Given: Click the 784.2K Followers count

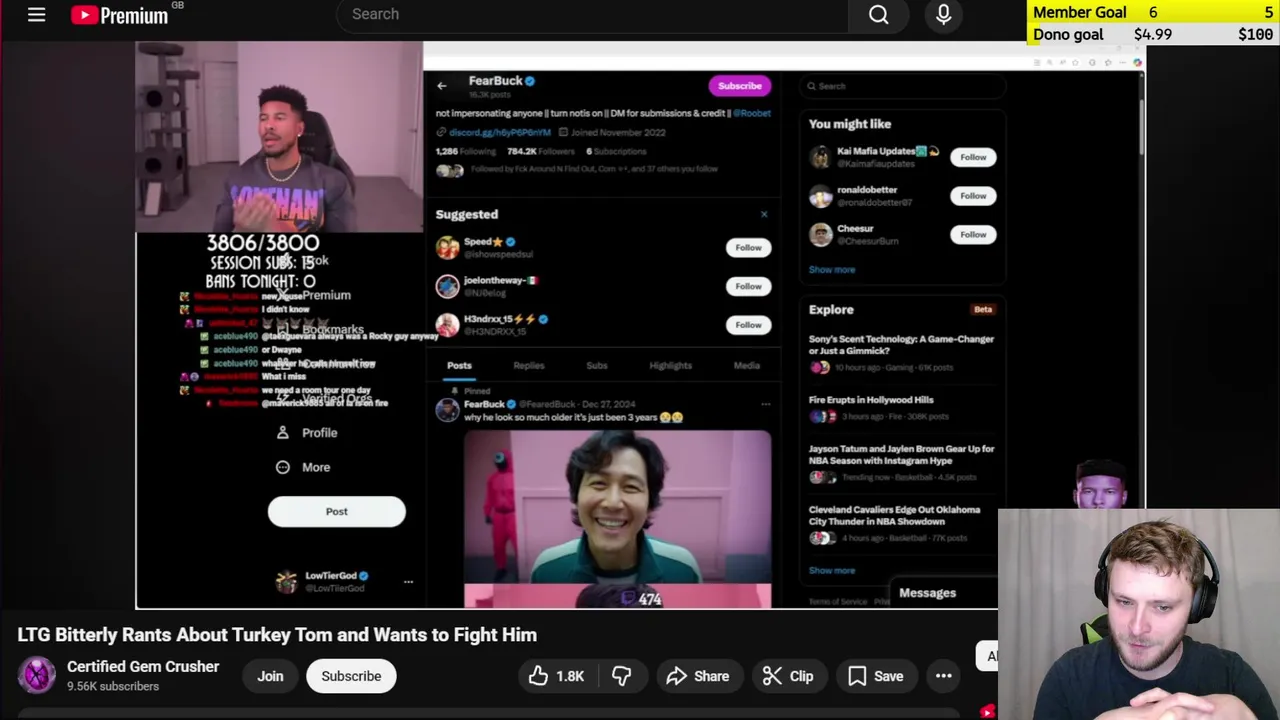Looking at the screenshot, I should click(541, 151).
